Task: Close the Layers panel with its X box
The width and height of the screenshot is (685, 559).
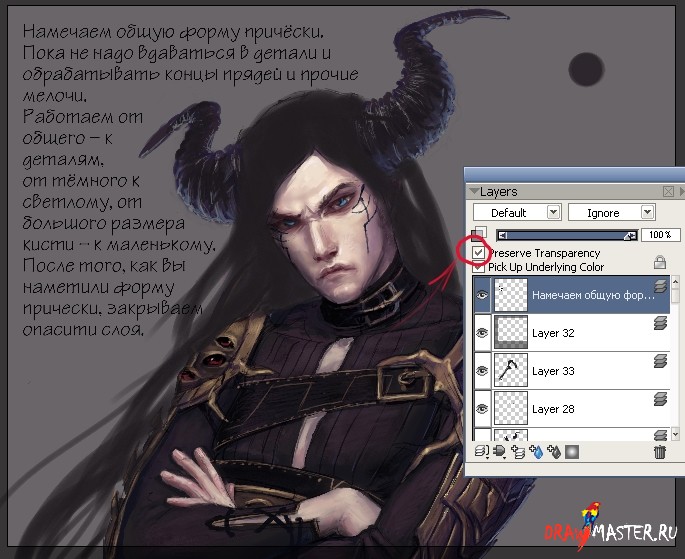Action: (x=668, y=191)
